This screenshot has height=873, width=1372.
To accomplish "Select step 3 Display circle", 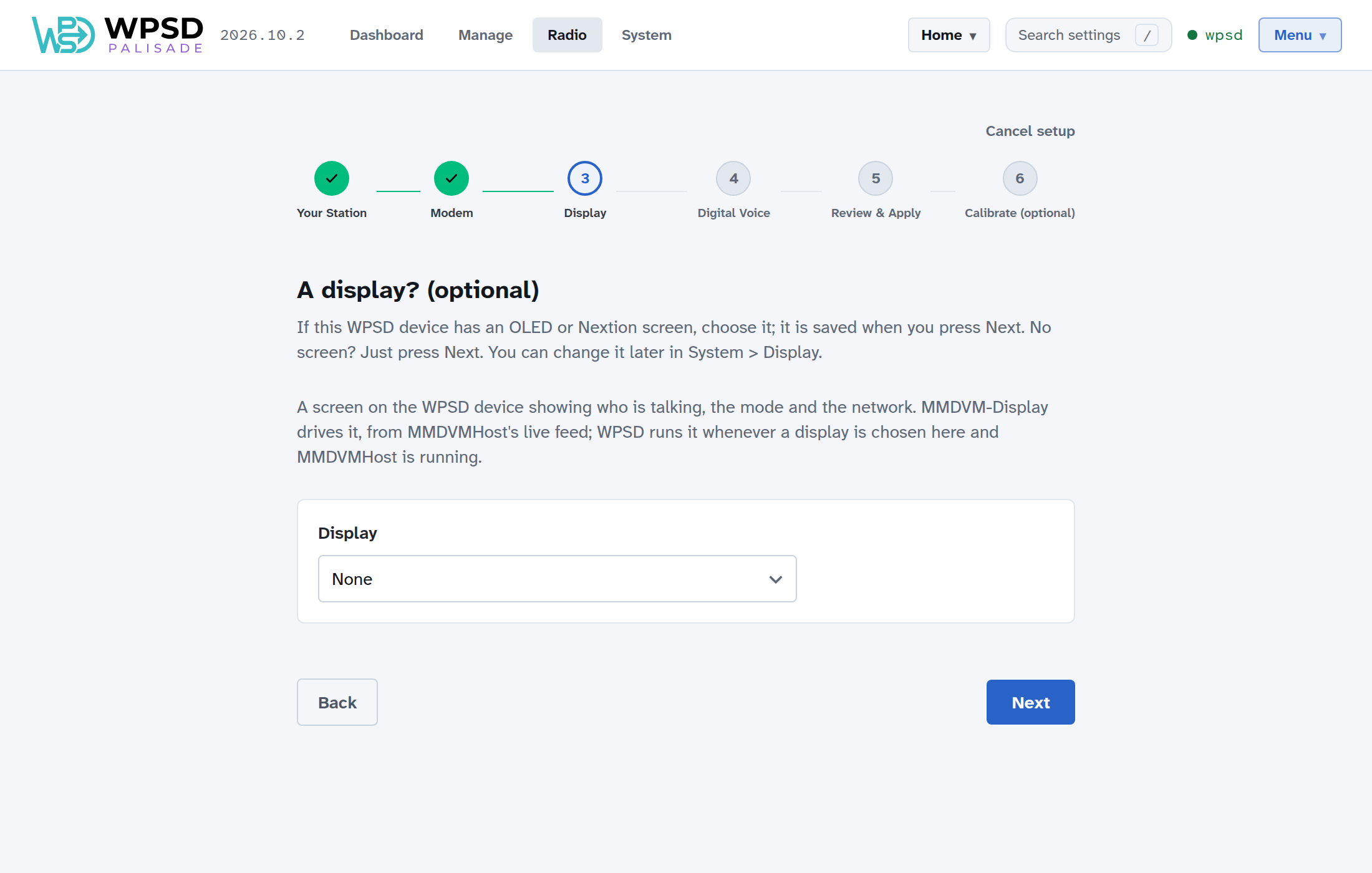I will point(585,178).
